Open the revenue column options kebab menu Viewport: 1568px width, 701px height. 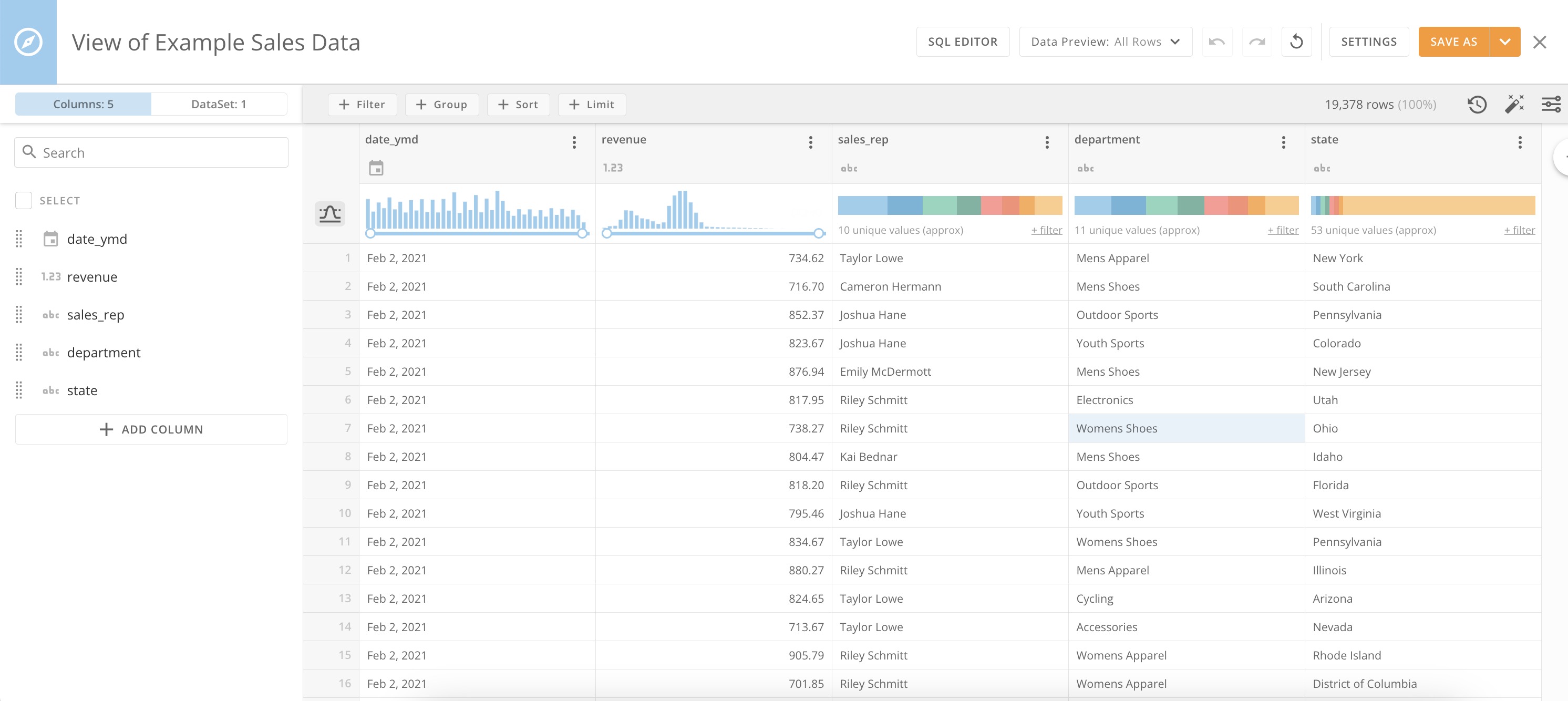[810, 142]
